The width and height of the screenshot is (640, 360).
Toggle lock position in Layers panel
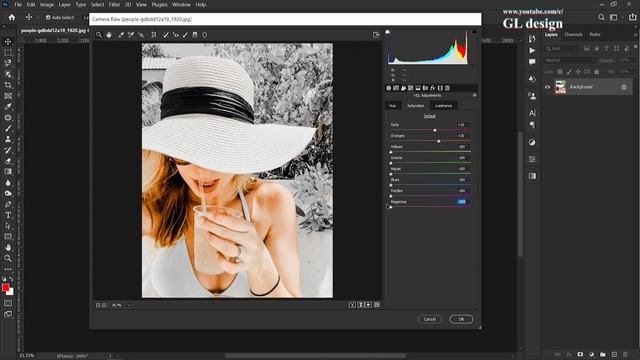[x=578, y=72]
